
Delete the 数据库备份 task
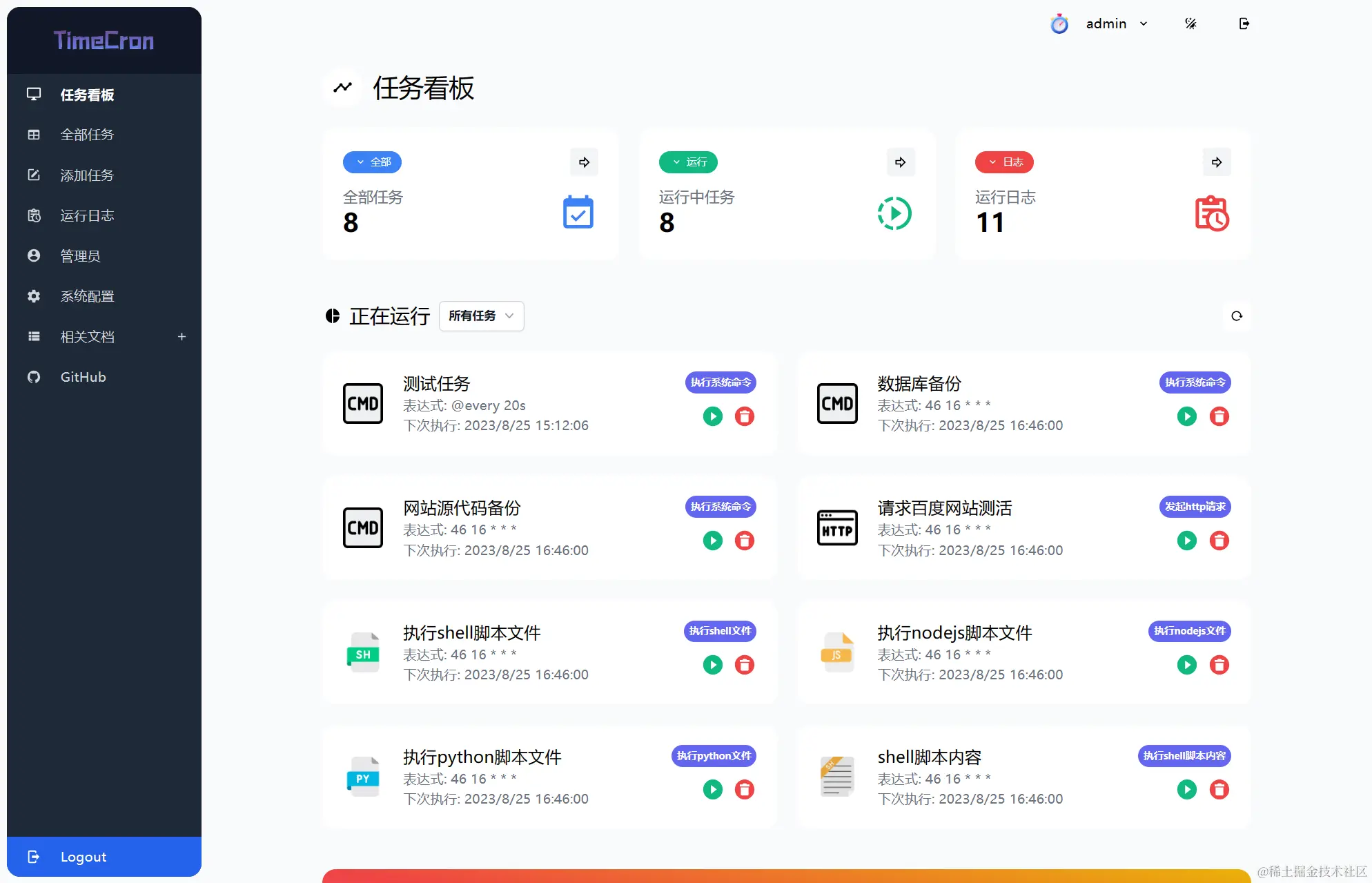[x=1219, y=416]
